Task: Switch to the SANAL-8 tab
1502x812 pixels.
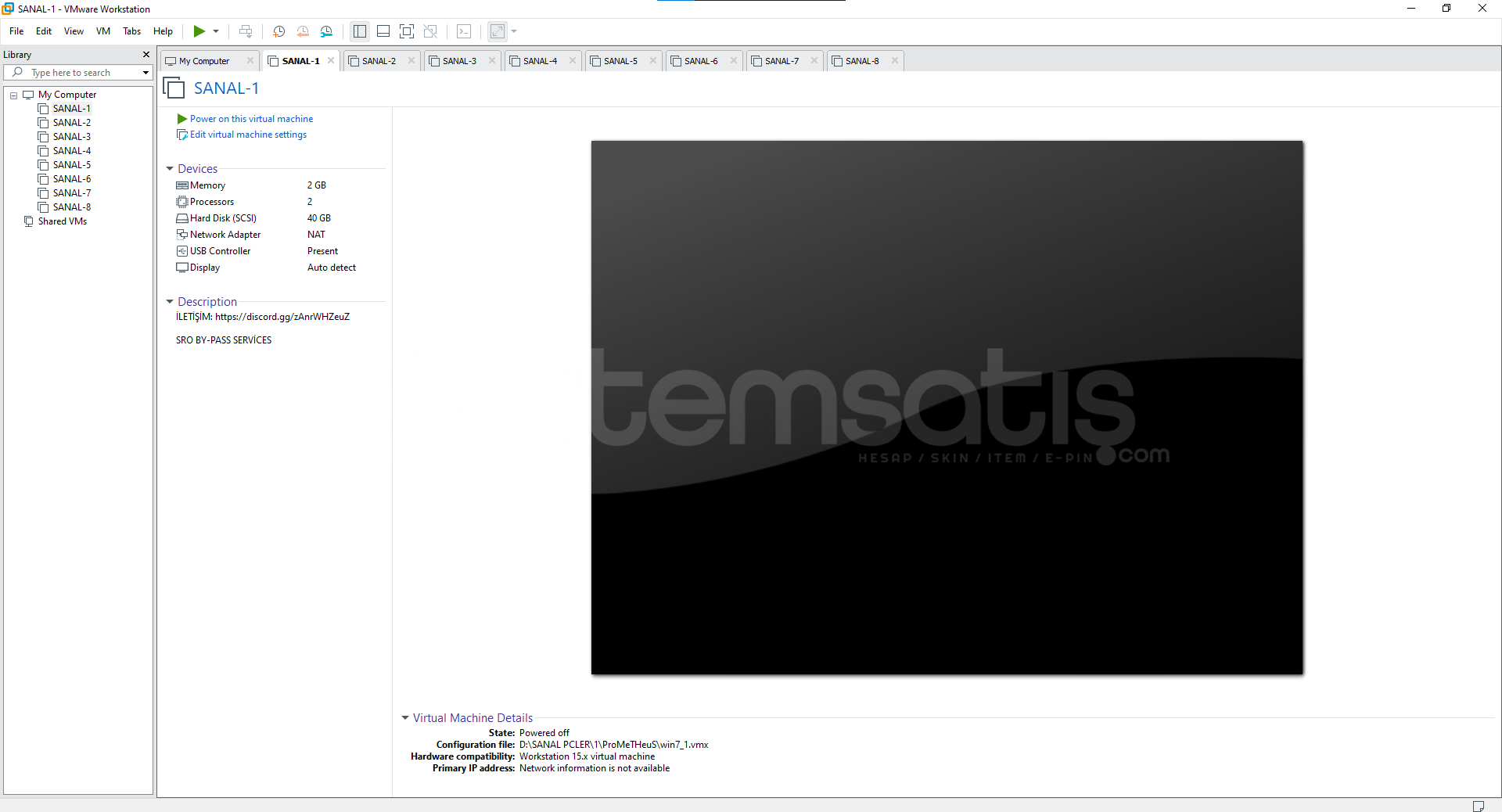Action: [x=862, y=61]
